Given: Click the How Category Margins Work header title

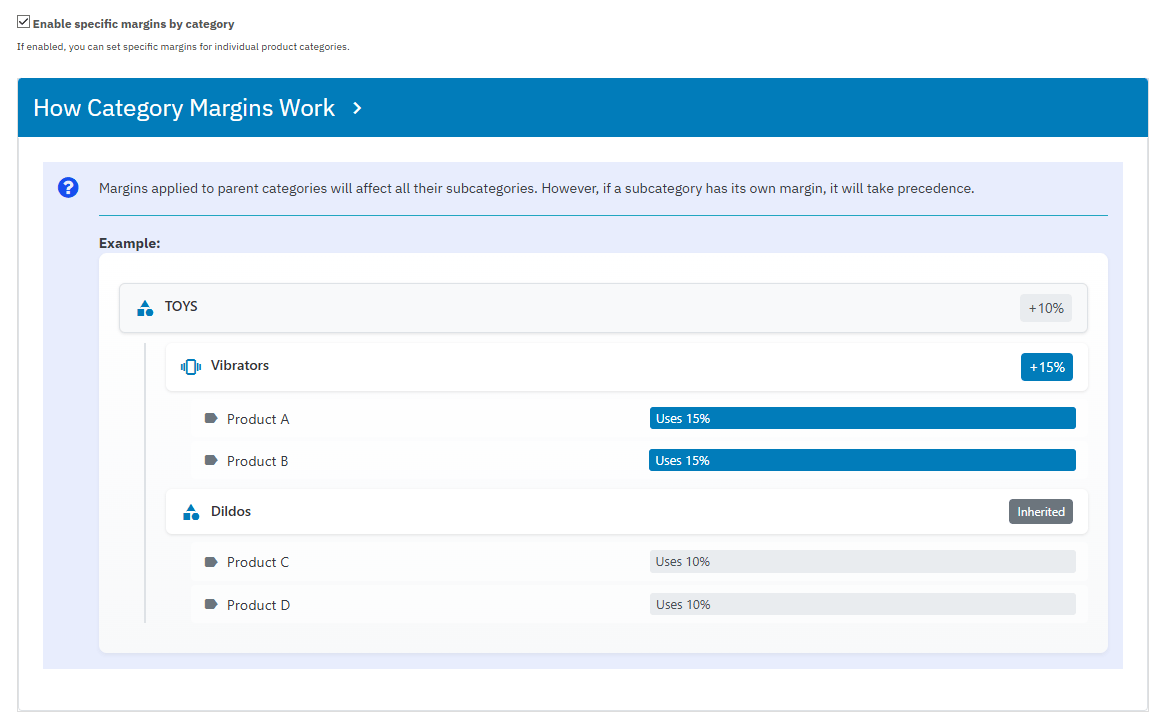Looking at the screenshot, I should (184, 108).
